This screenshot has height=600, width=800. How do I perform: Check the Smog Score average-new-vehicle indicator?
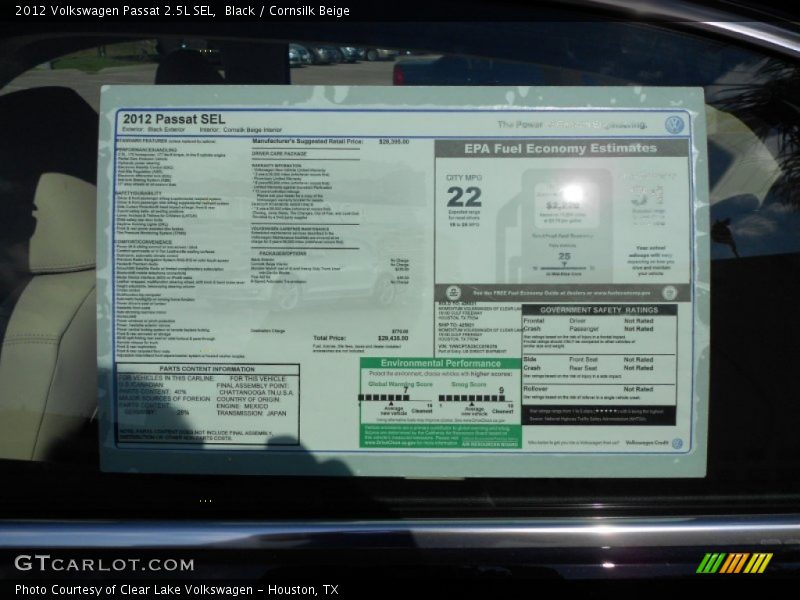click(472, 402)
